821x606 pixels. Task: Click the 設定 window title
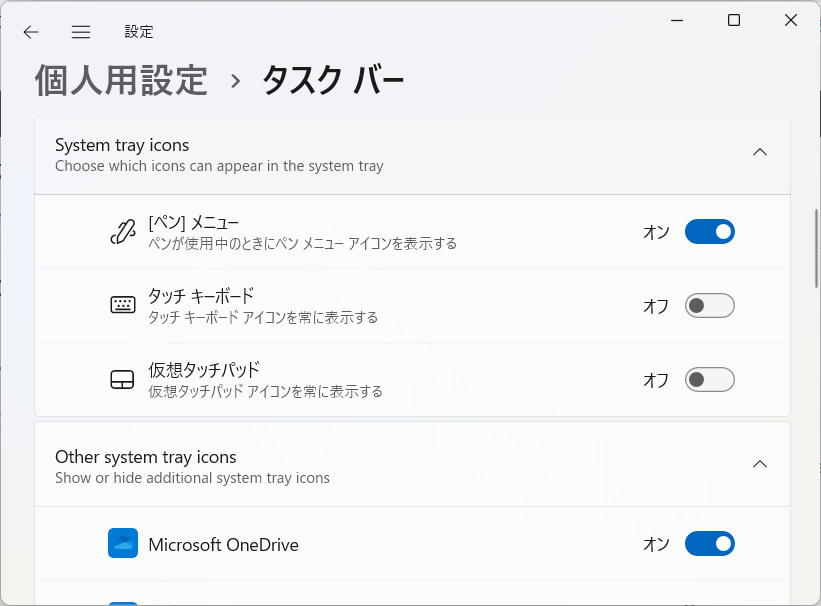[x=139, y=32]
